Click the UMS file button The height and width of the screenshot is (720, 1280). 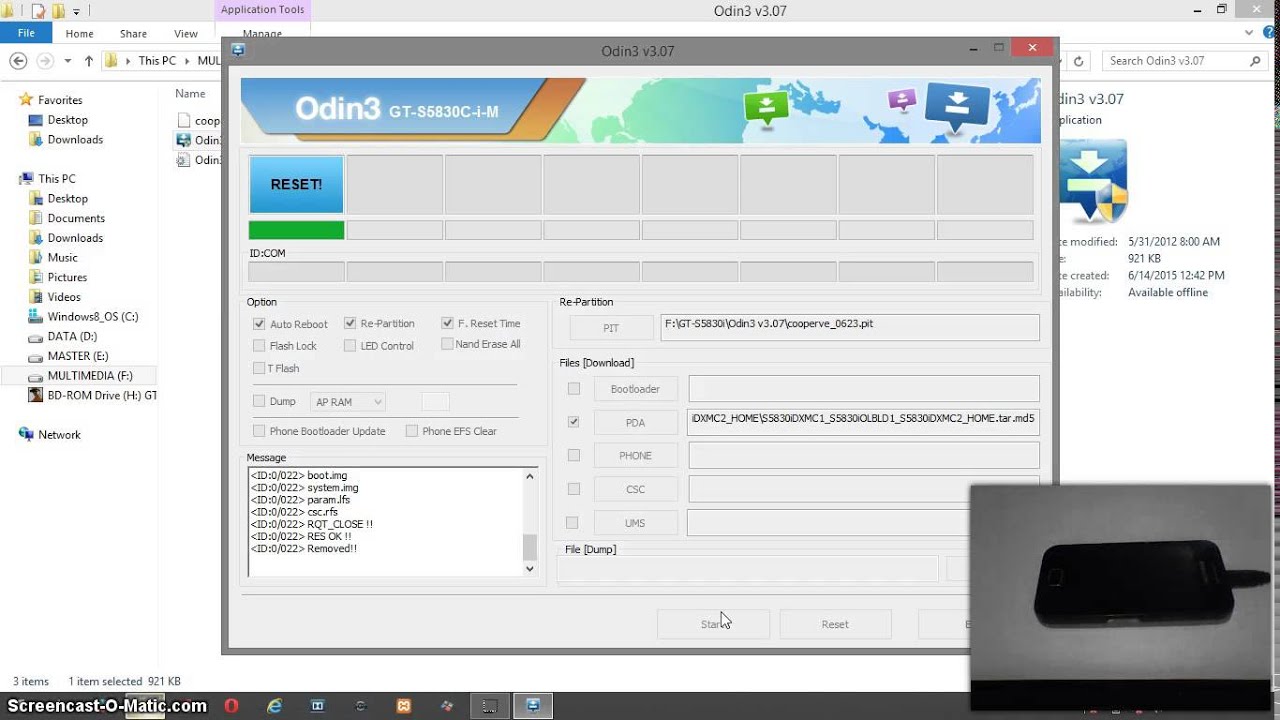pyautogui.click(x=635, y=523)
